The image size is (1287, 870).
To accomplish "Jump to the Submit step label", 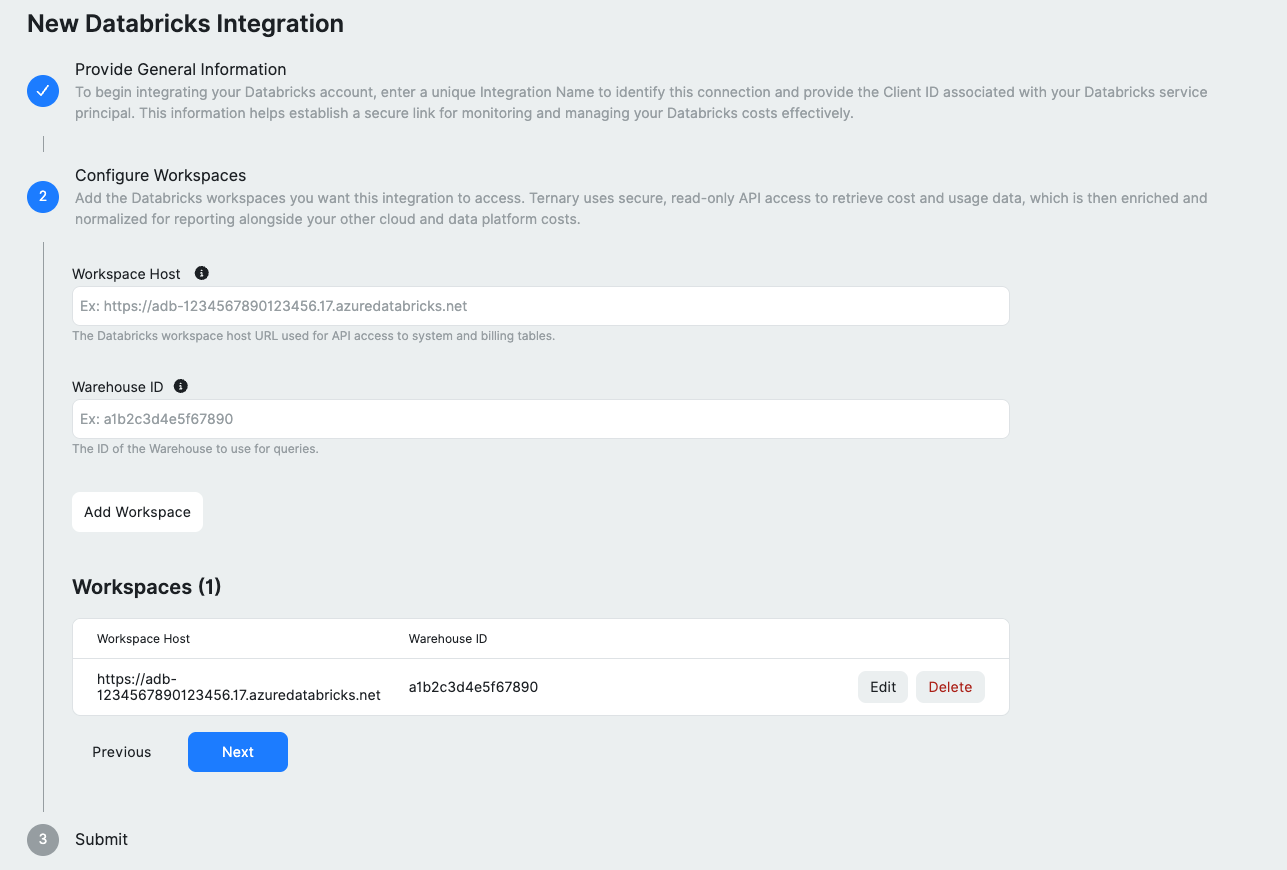I will coord(101,839).
